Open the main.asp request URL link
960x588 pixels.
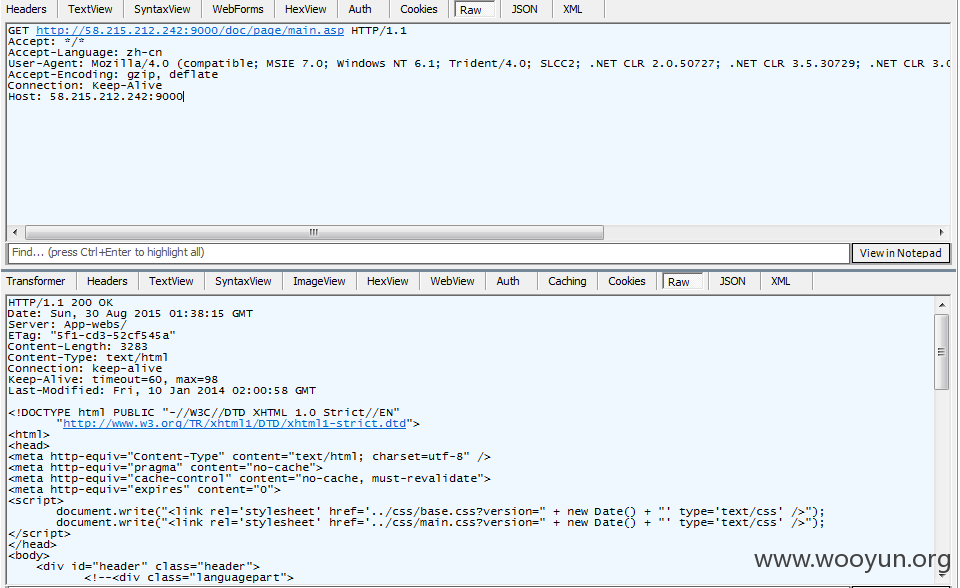(x=190, y=31)
